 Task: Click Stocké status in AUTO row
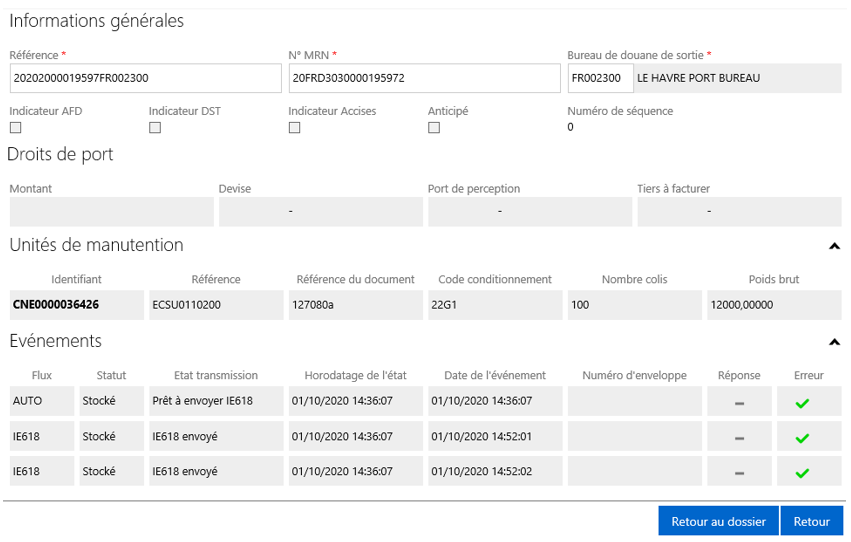click(x=99, y=401)
